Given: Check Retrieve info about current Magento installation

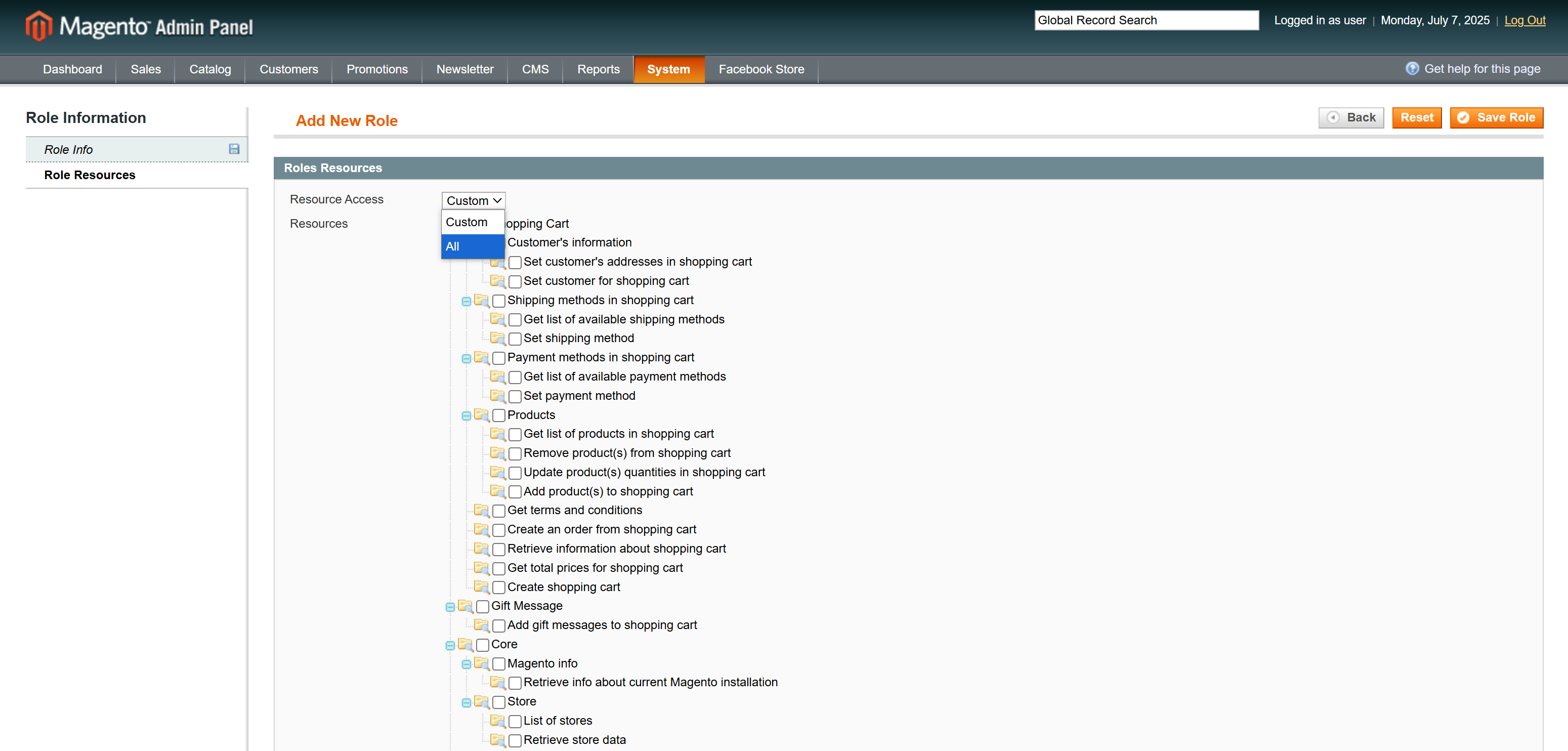Looking at the screenshot, I should (x=515, y=683).
